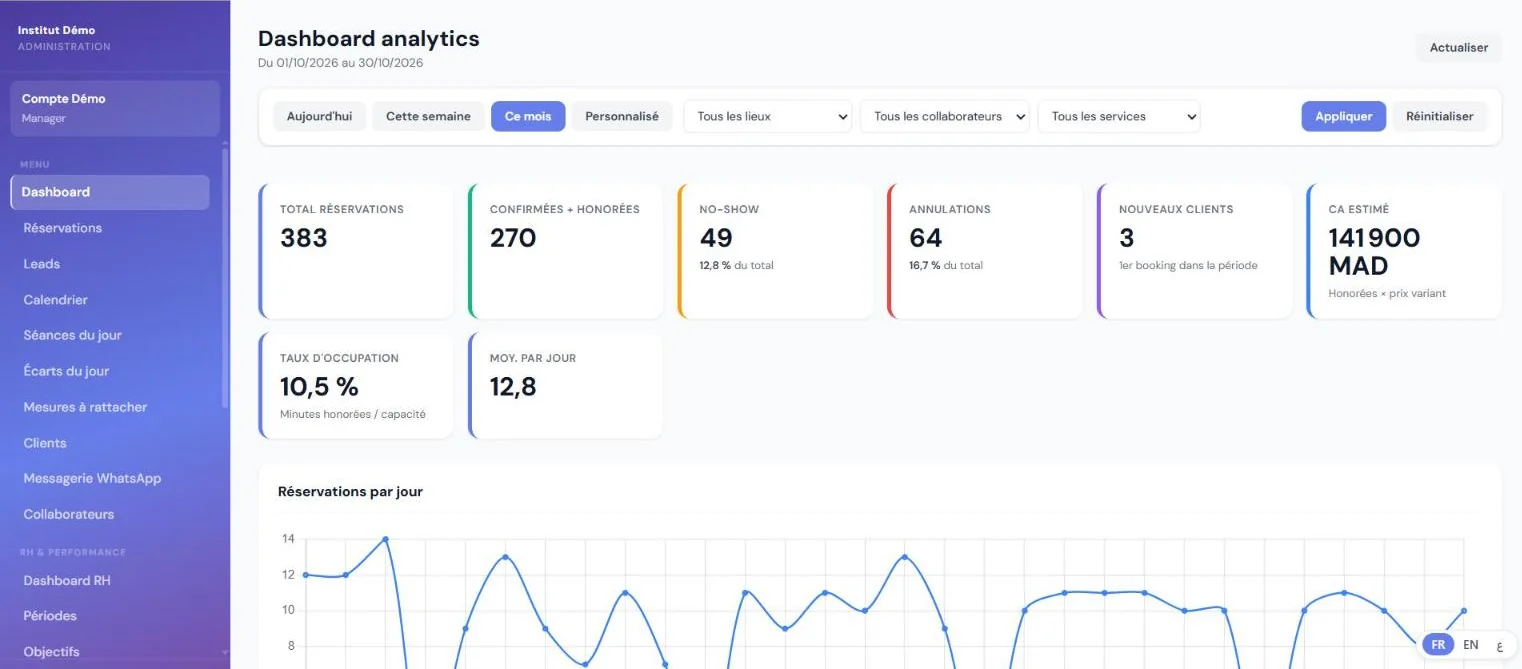This screenshot has height=669, width=1522.
Task: Switch the period filter to Cette semaine
Action: tap(428, 116)
